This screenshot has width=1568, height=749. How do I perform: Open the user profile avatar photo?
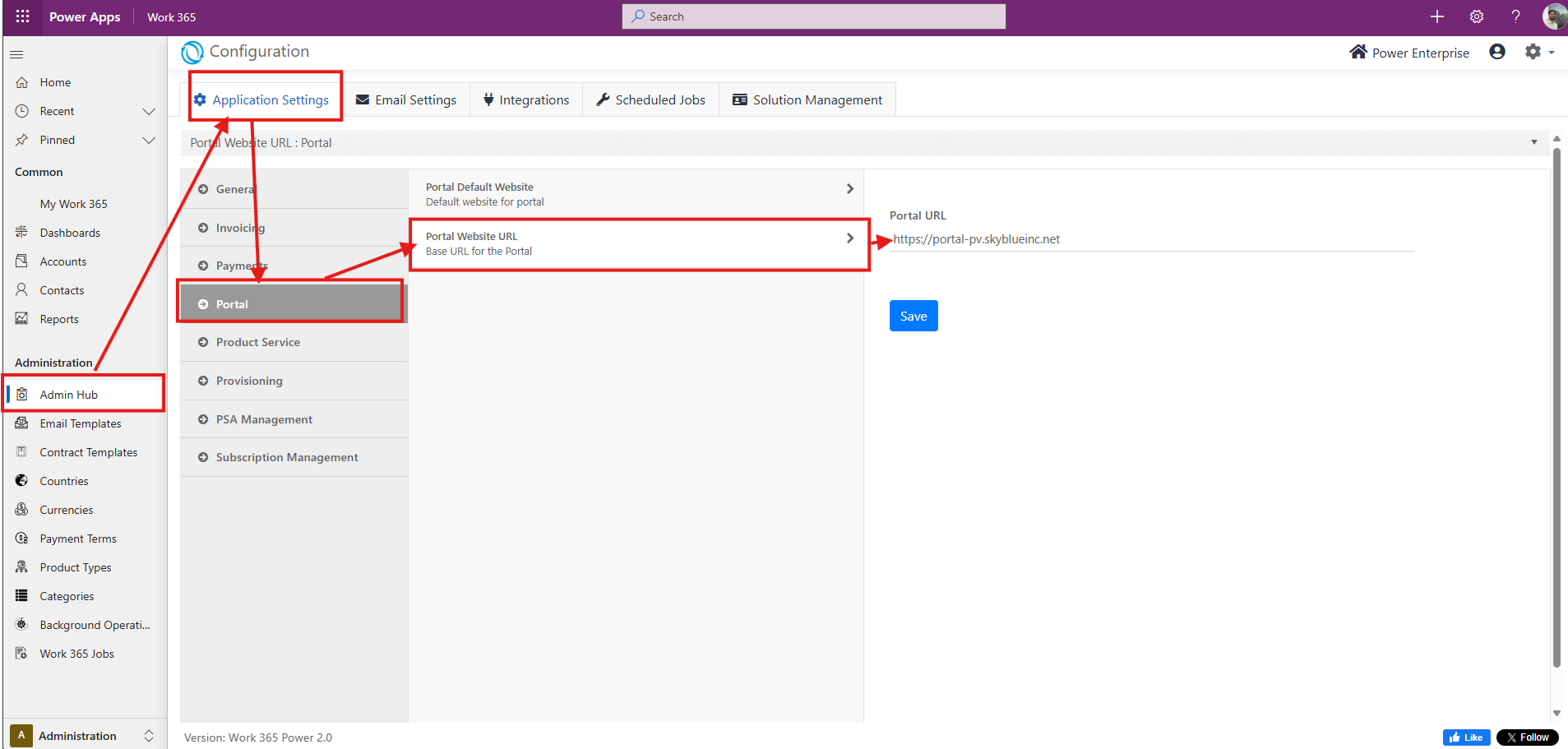(1554, 16)
